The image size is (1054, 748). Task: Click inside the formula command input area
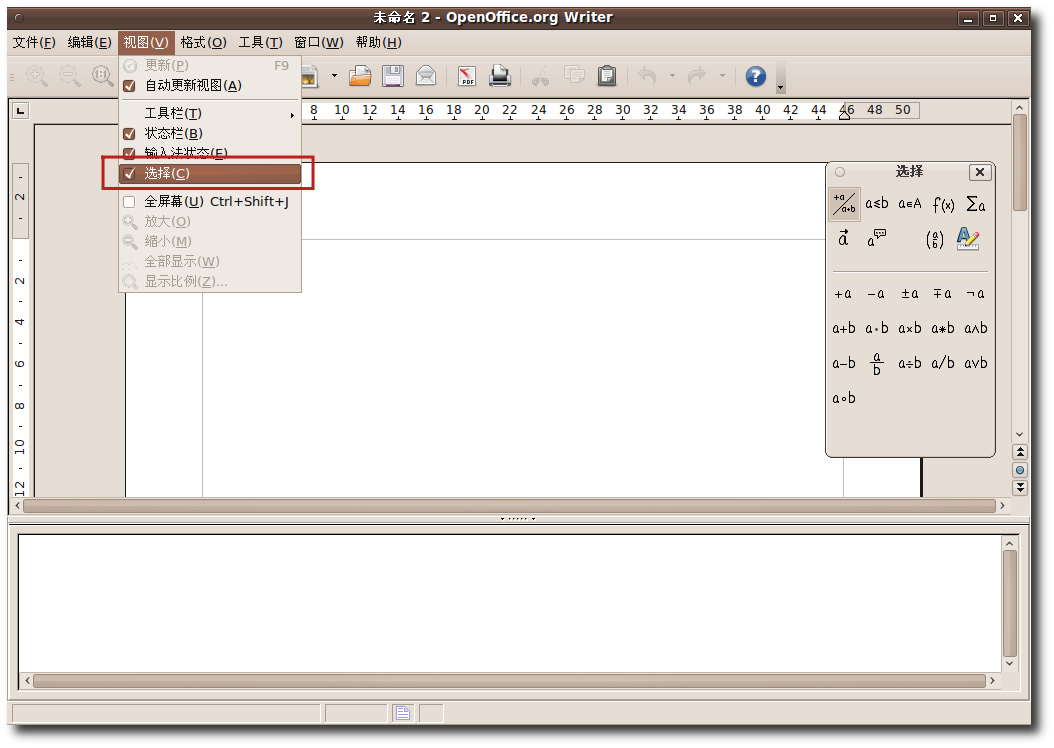pyautogui.click(x=510, y=602)
